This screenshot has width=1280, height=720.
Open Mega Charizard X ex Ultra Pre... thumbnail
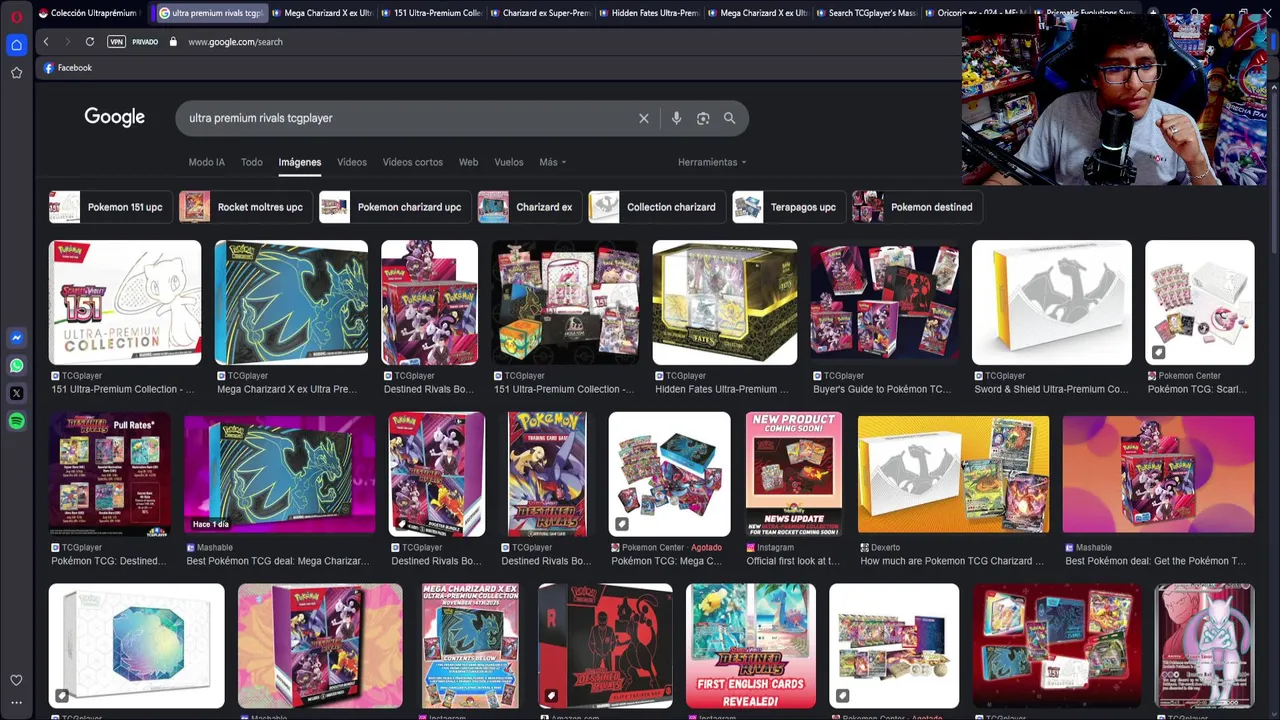(x=291, y=302)
